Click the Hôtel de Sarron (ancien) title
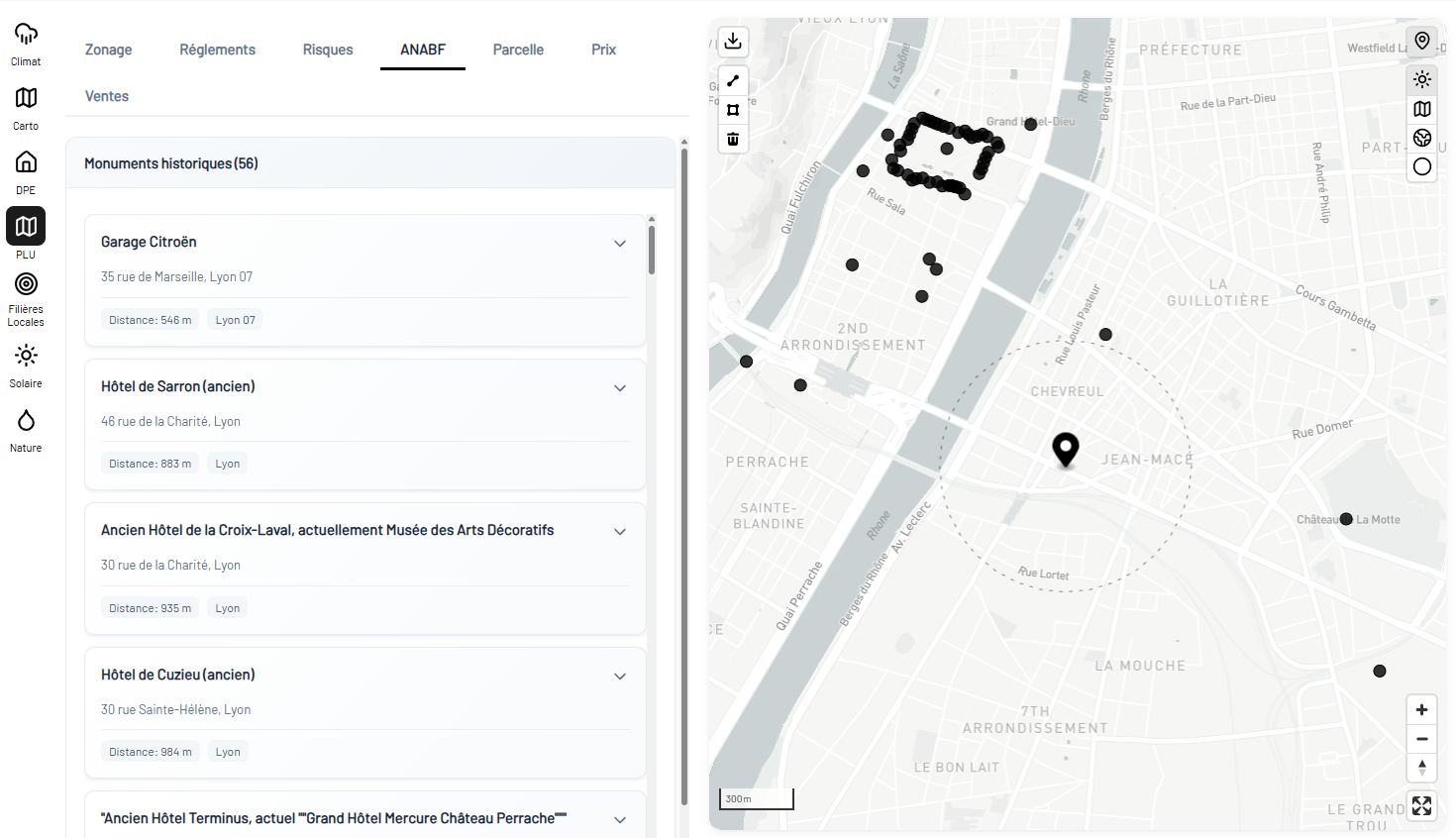The width and height of the screenshot is (1456, 838). (x=178, y=386)
